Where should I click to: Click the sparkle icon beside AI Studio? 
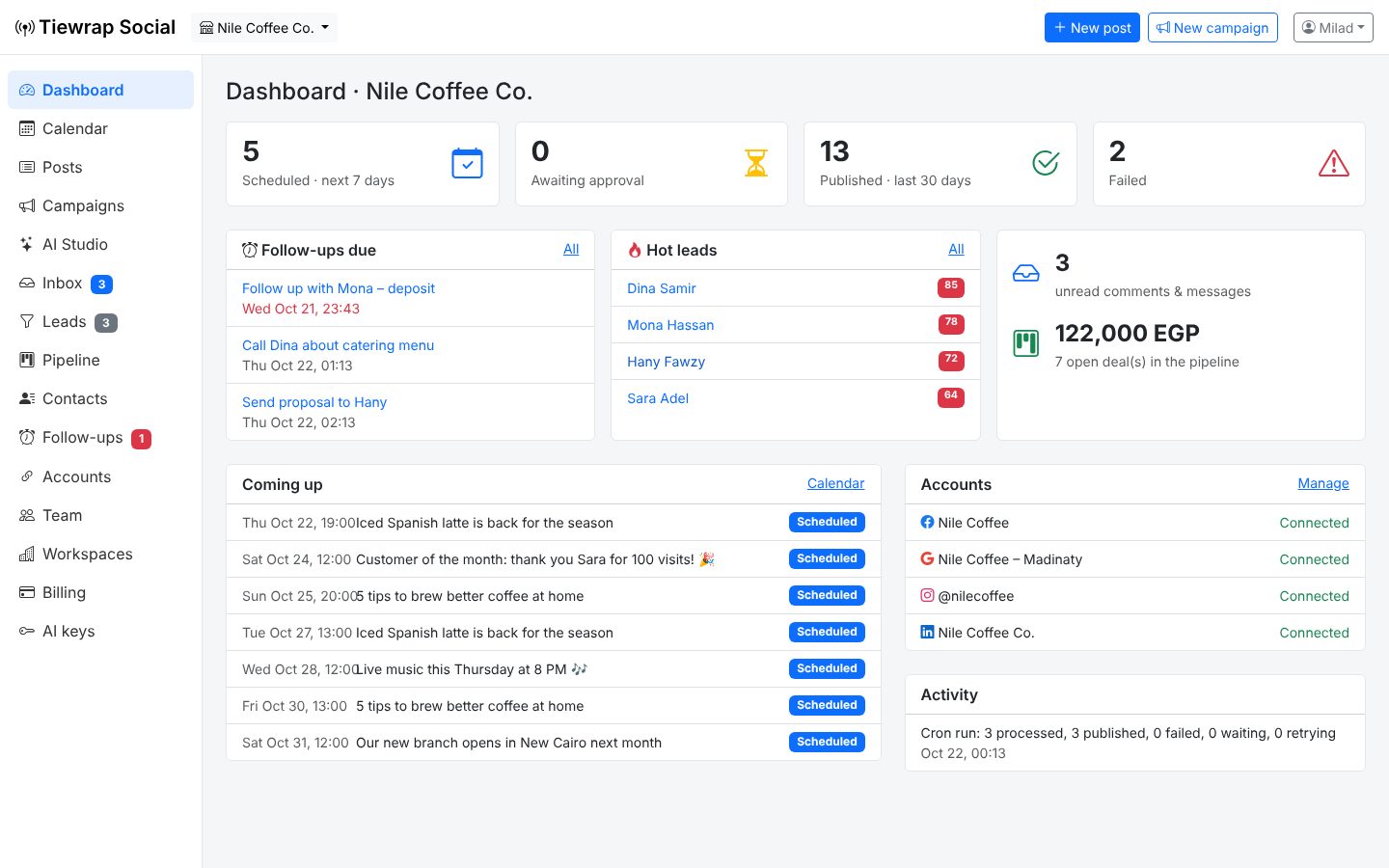pos(27,244)
